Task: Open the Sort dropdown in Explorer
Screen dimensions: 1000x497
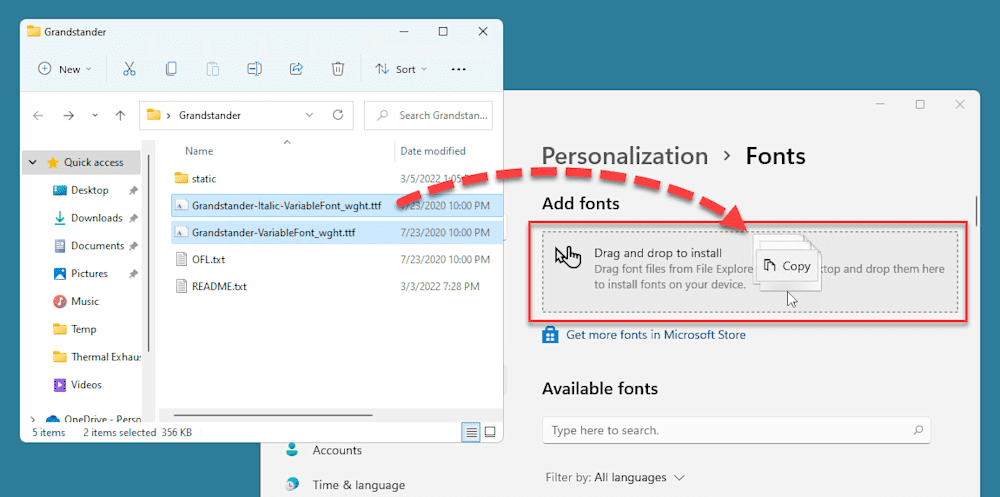Action: point(401,70)
